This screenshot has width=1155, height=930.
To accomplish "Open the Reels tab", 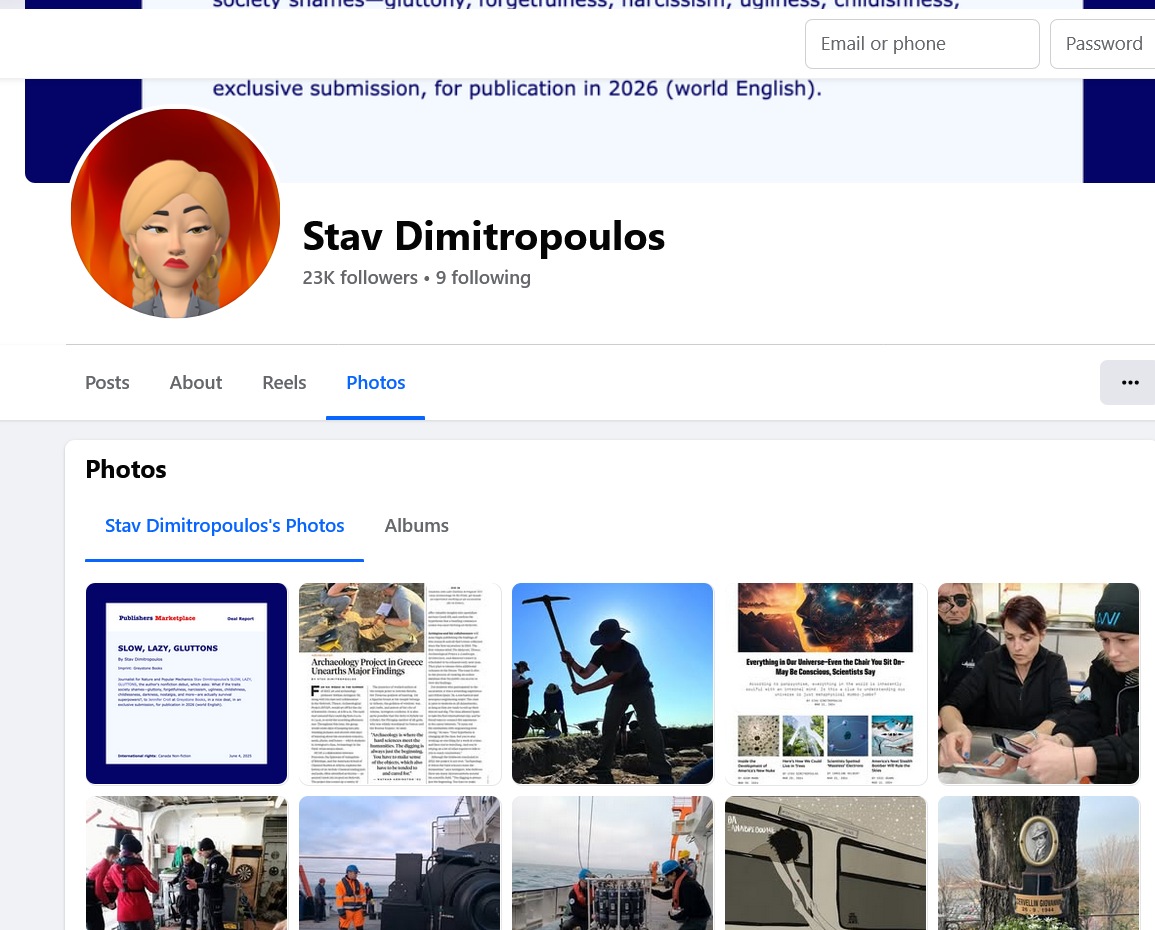I will point(284,382).
